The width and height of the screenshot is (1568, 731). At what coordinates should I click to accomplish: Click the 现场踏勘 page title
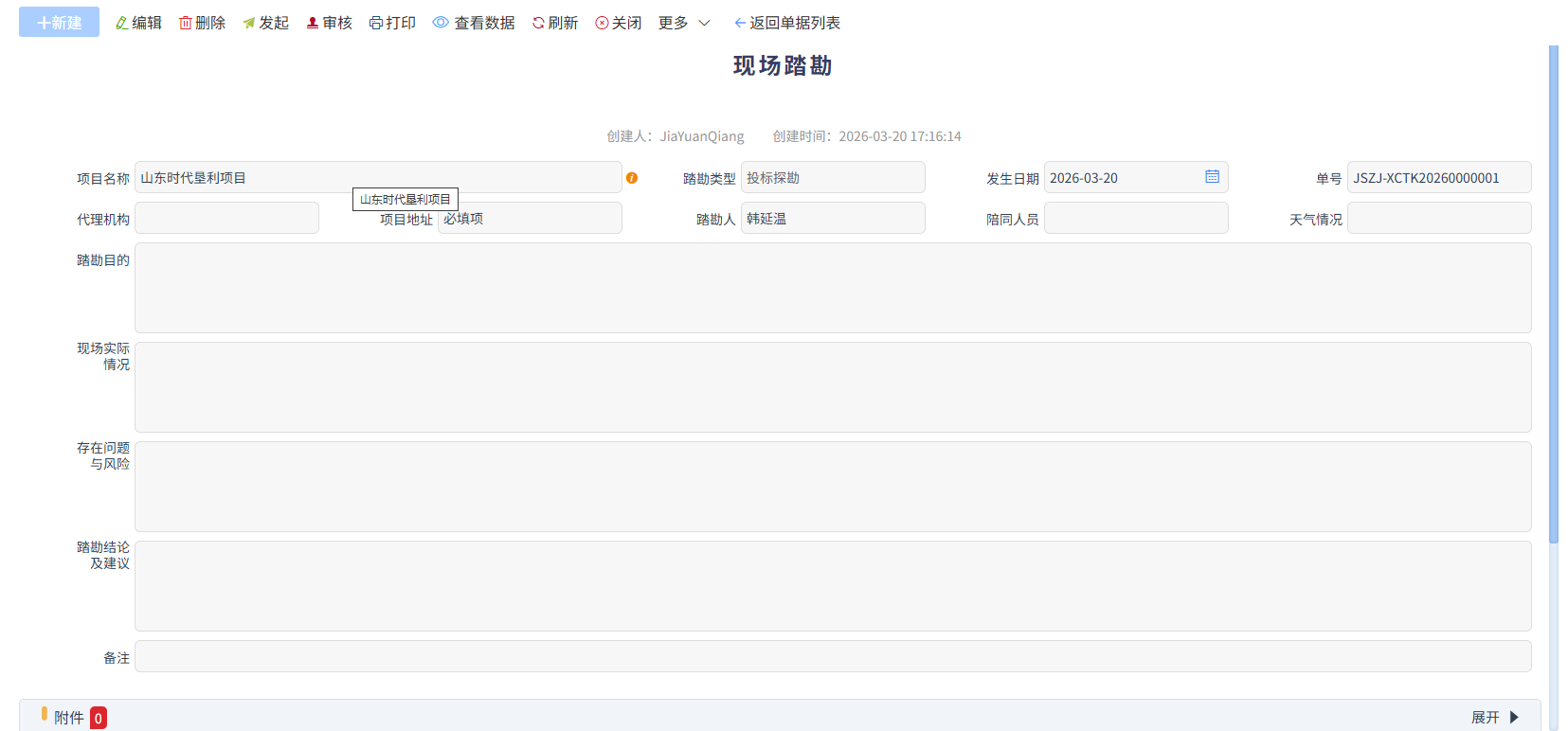pyautogui.click(x=783, y=65)
